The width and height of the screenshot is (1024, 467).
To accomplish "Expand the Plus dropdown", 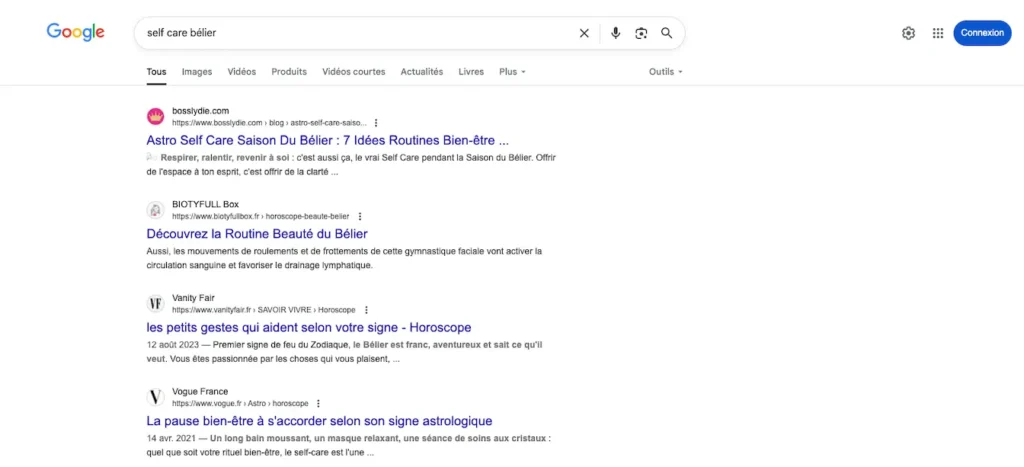I will pyautogui.click(x=512, y=72).
